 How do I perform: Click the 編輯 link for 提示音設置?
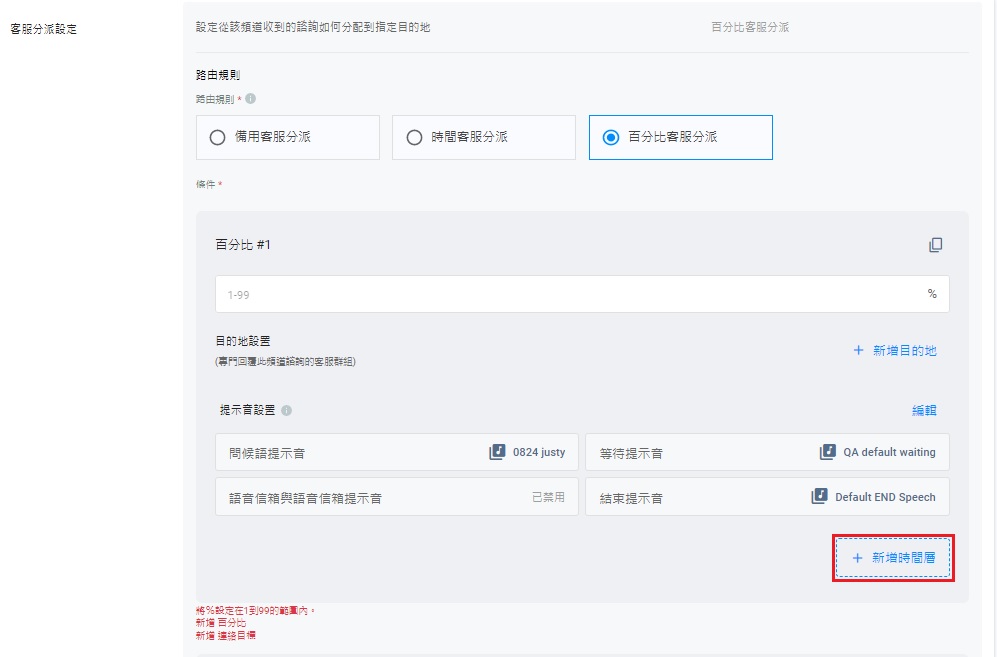[925, 410]
